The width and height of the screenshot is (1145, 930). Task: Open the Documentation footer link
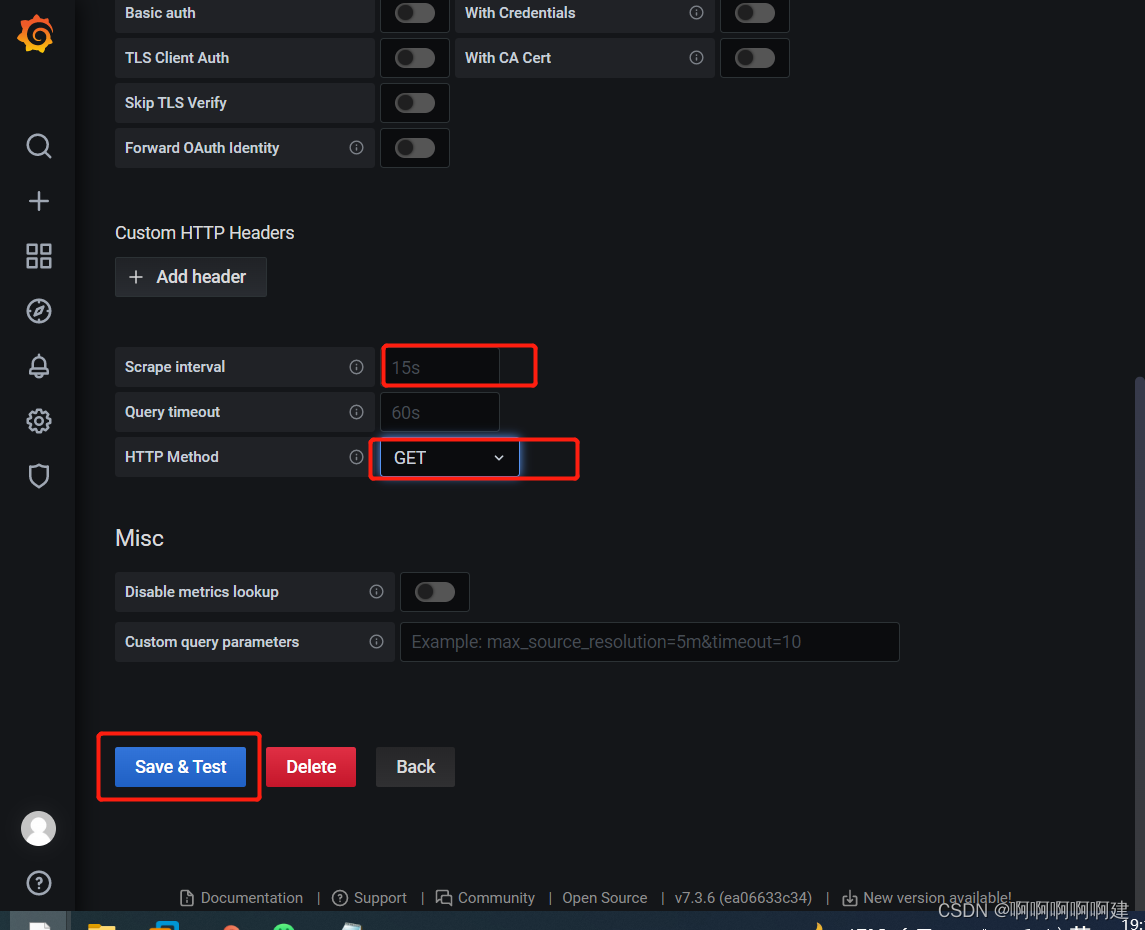pyautogui.click(x=242, y=898)
